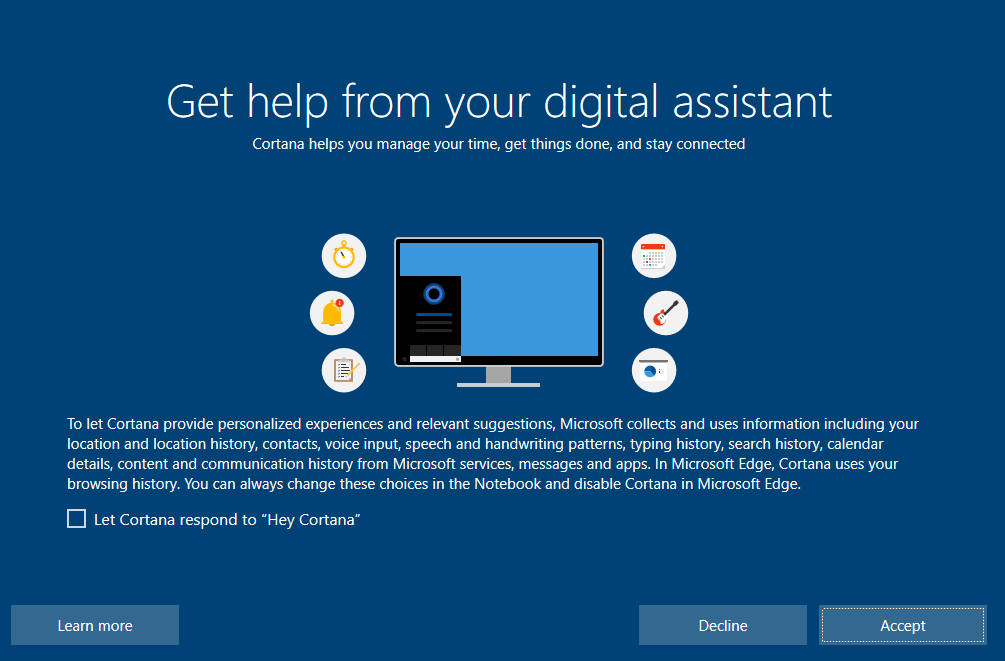Viewport: 1005px width, 661px height.
Task: Click the subtitle Cortana helps you manage your time
Action: point(499,144)
